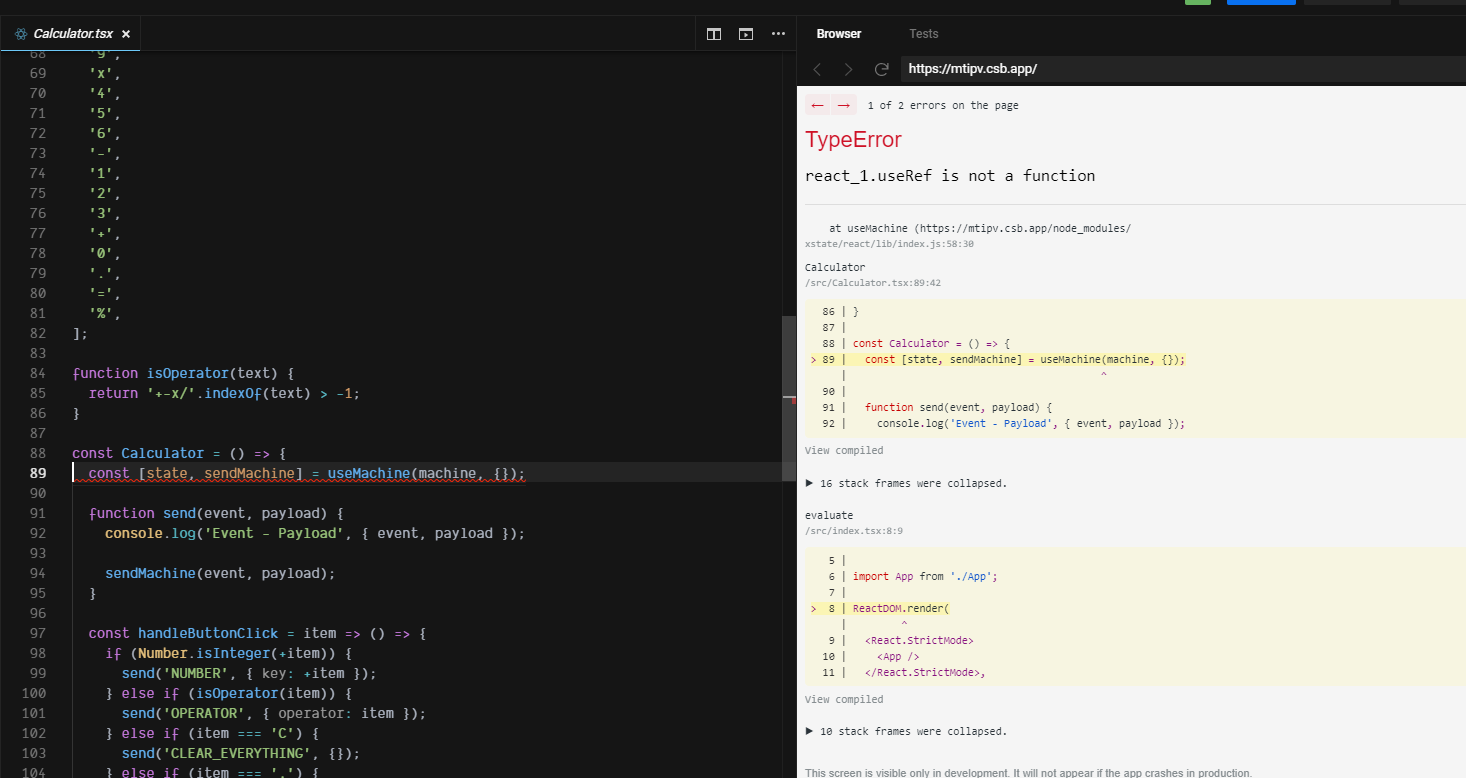
Task: Switch to the Tests tab
Action: (923, 33)
